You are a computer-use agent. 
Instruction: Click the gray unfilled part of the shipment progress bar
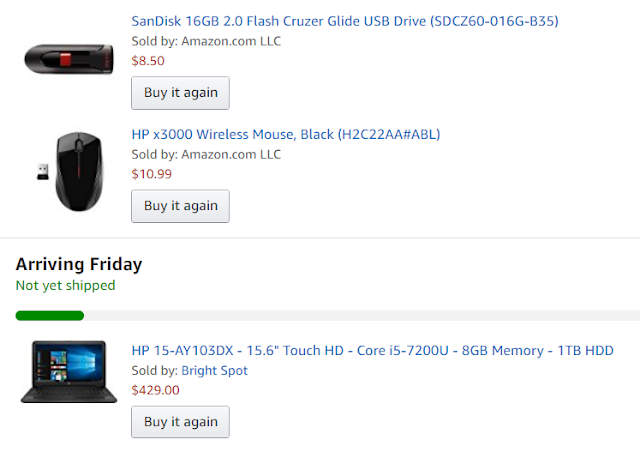[362, 316]
